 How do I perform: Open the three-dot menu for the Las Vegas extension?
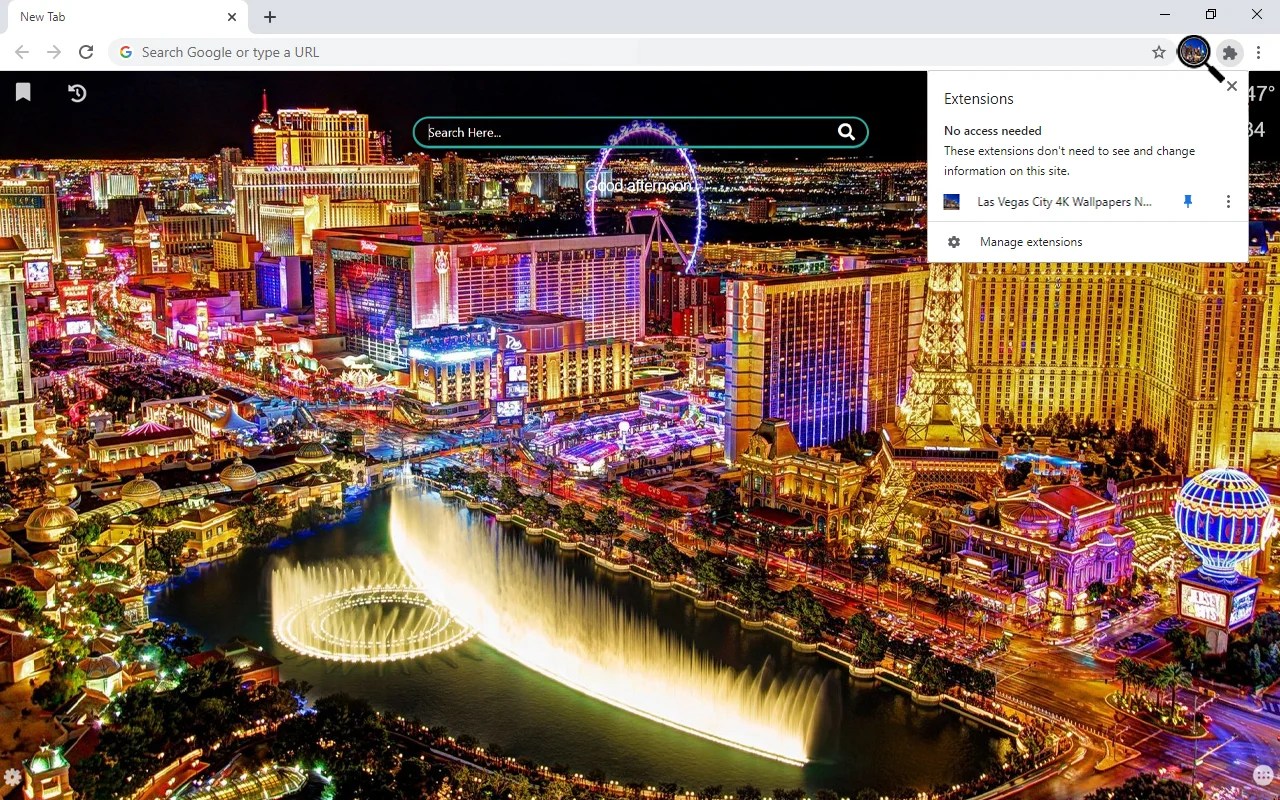point(1228,201)
